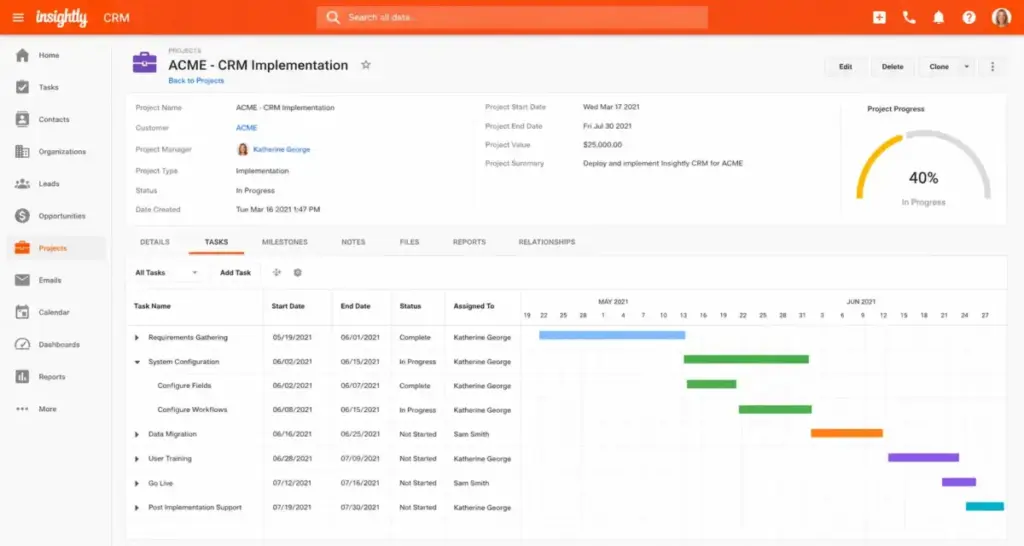Expand the Data Migration task
Viewport: 1024px width, 546px height.
click(x=136, y=434)
